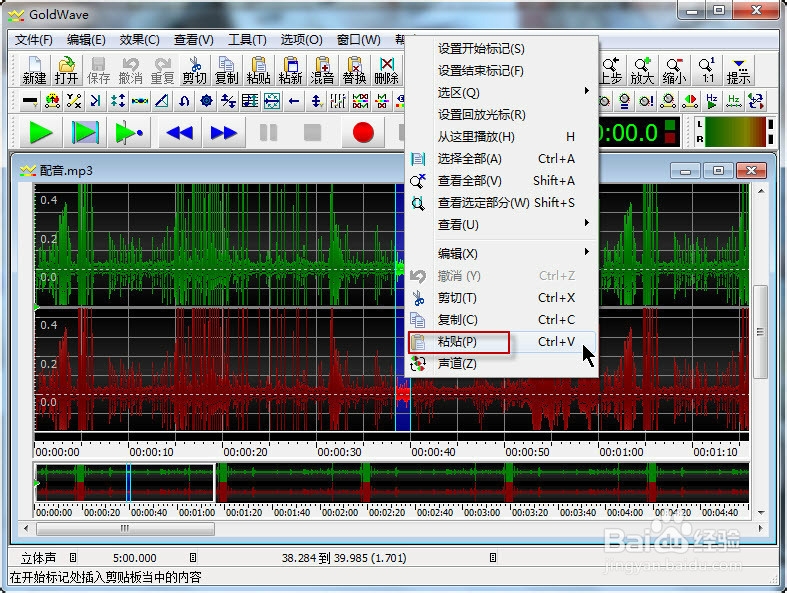Click the effects toolbar gear (filter) icon
The height and width of the screenshot is (593, 787).
coord(206,101)
